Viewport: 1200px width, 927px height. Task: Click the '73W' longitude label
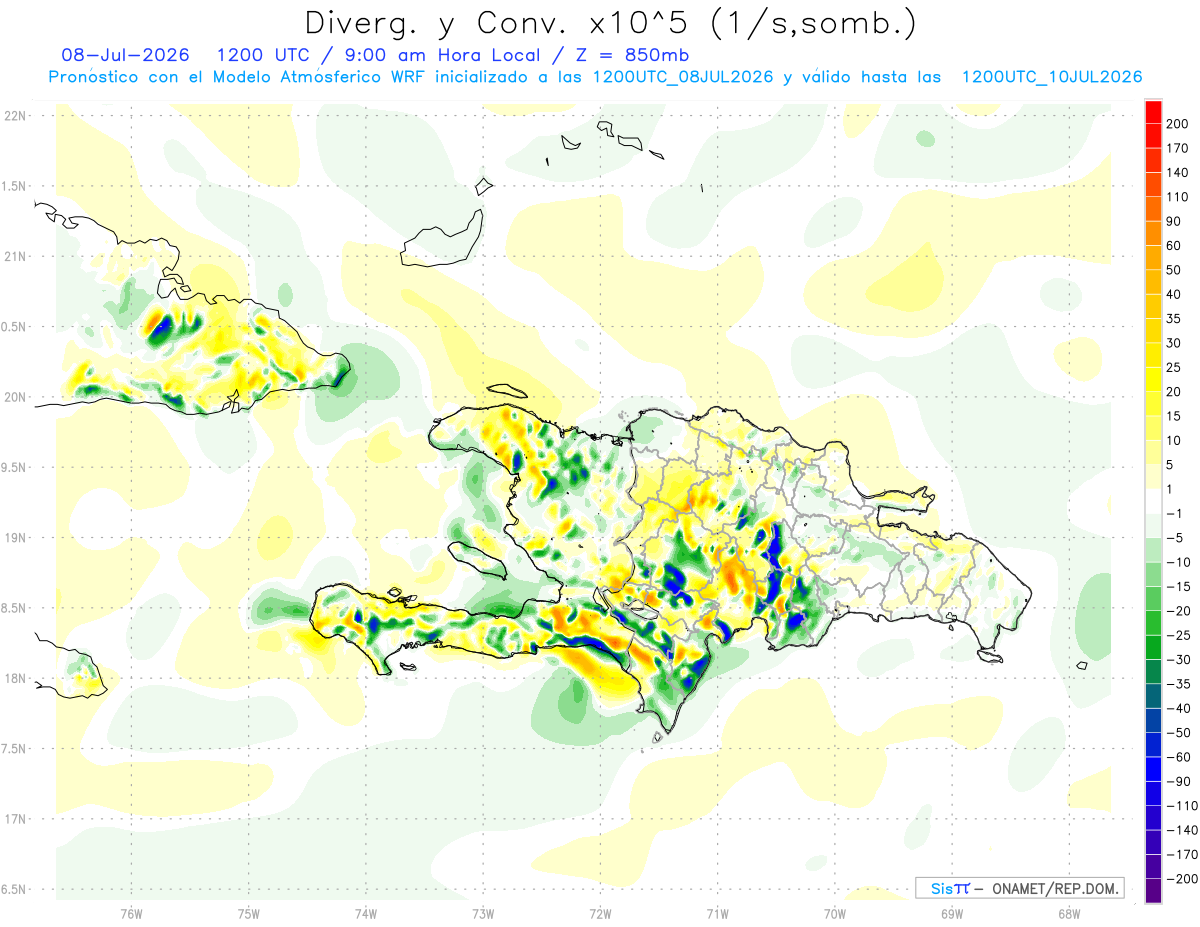click(483, 913)
